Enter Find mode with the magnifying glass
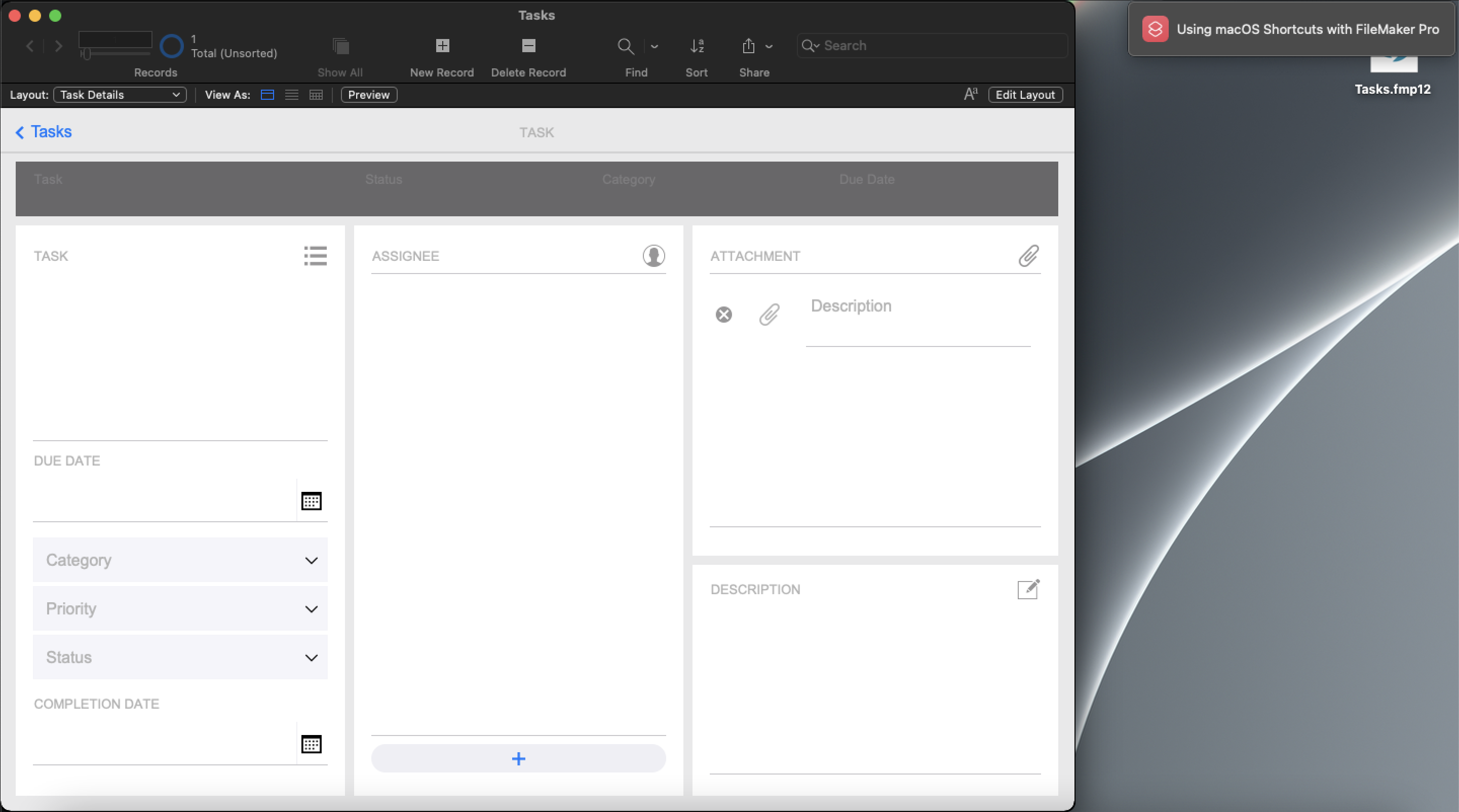The height and width of the screenshot is (812, 1459). [625, 47]
